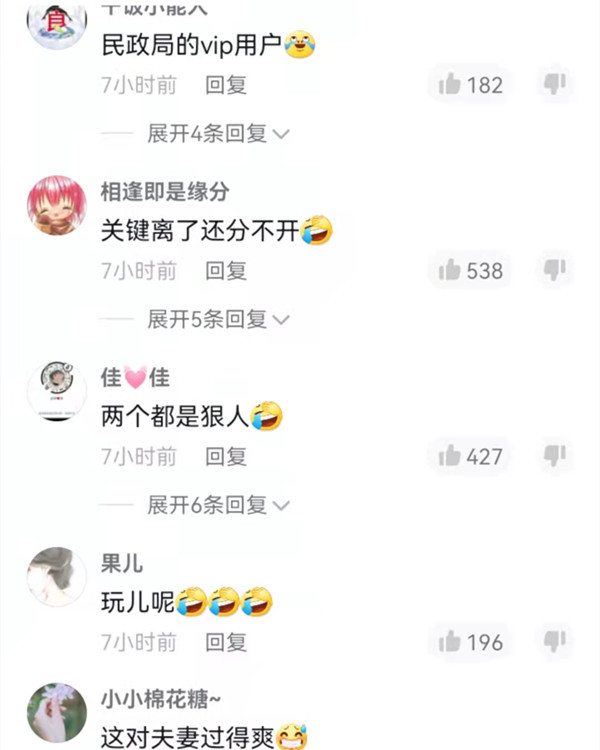
Task: Like the 玩儿呢 comment by 果儿
Action: point(470,642)
